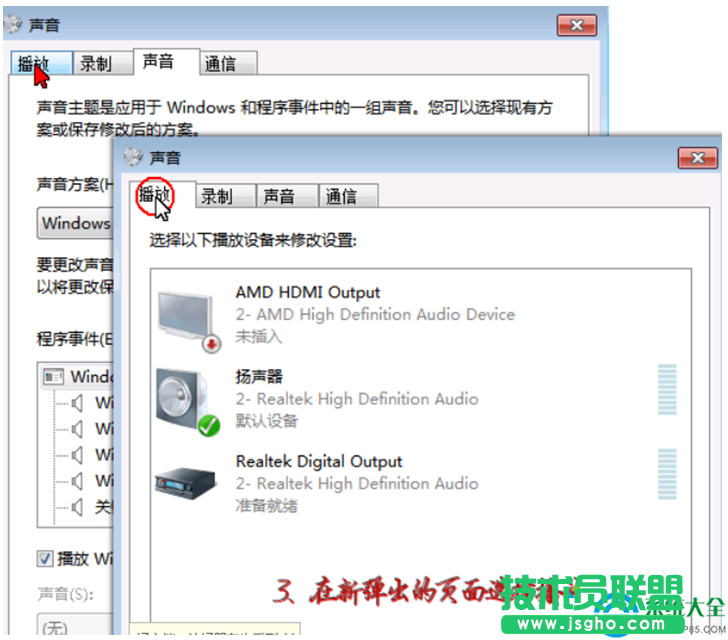Toggle the 播放 Windows startup sound checkbox
Image resolution: width=728 pixels, height=640 pixels.
45,558
